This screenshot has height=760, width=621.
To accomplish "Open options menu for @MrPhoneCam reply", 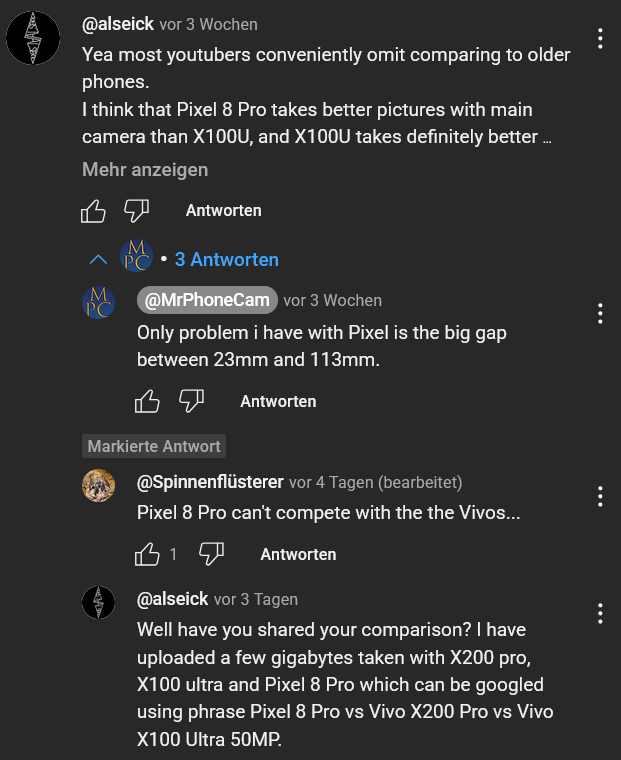I will [600, 313].
